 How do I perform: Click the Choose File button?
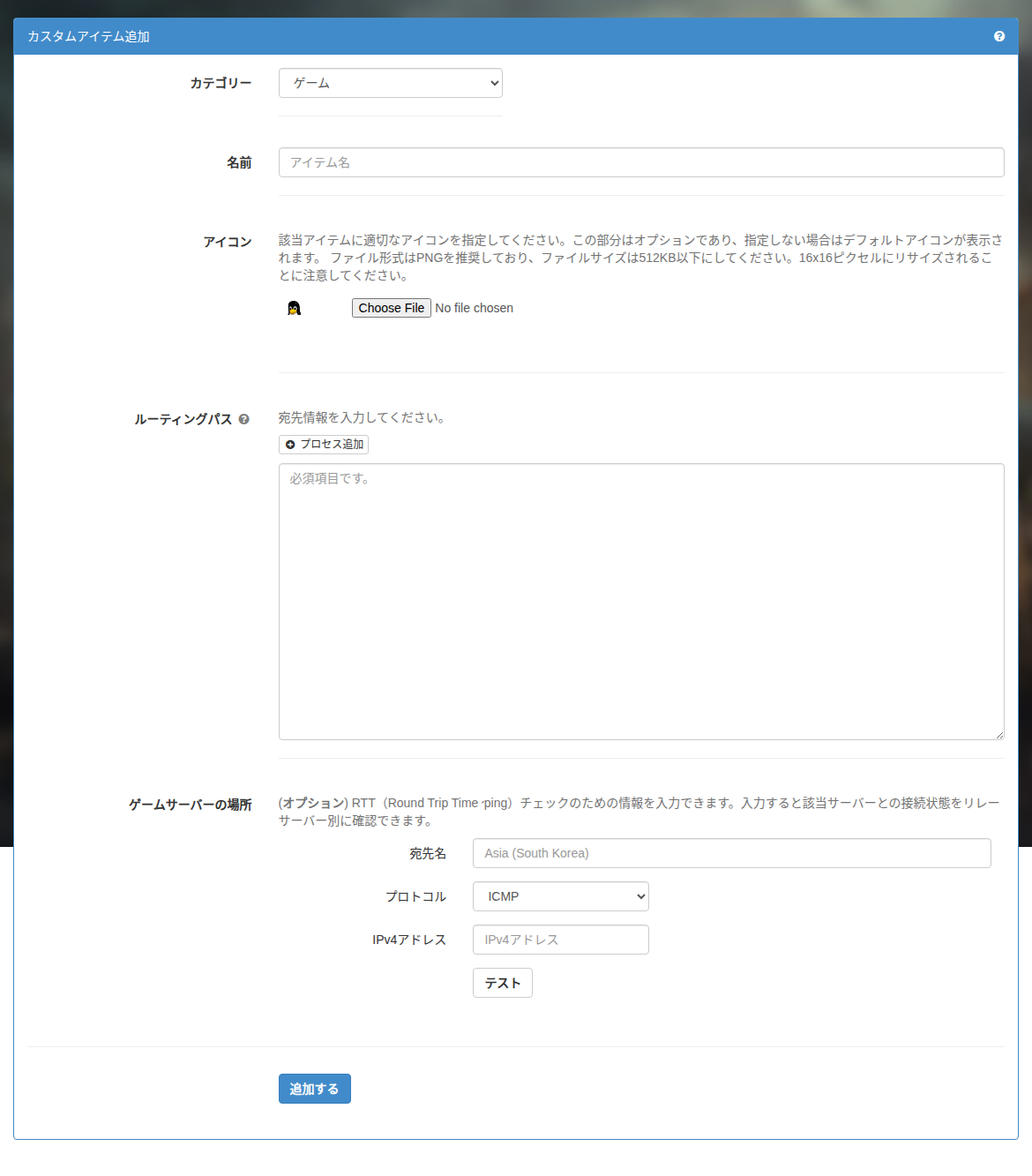tap(392, 308)
